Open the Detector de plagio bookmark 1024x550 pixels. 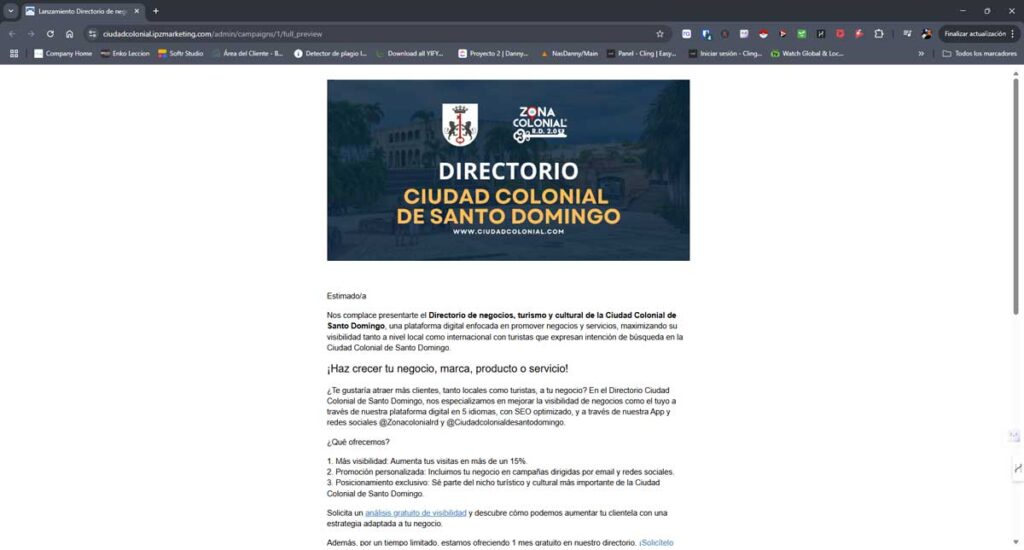tap(330, 54)
